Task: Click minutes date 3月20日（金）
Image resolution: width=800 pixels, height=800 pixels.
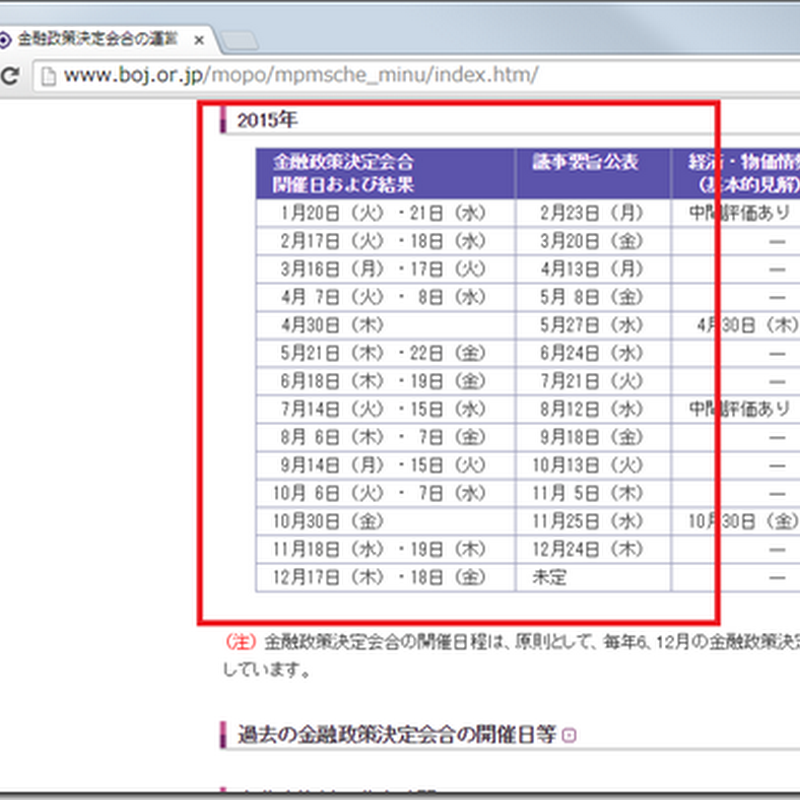Action: click(592, 241)
